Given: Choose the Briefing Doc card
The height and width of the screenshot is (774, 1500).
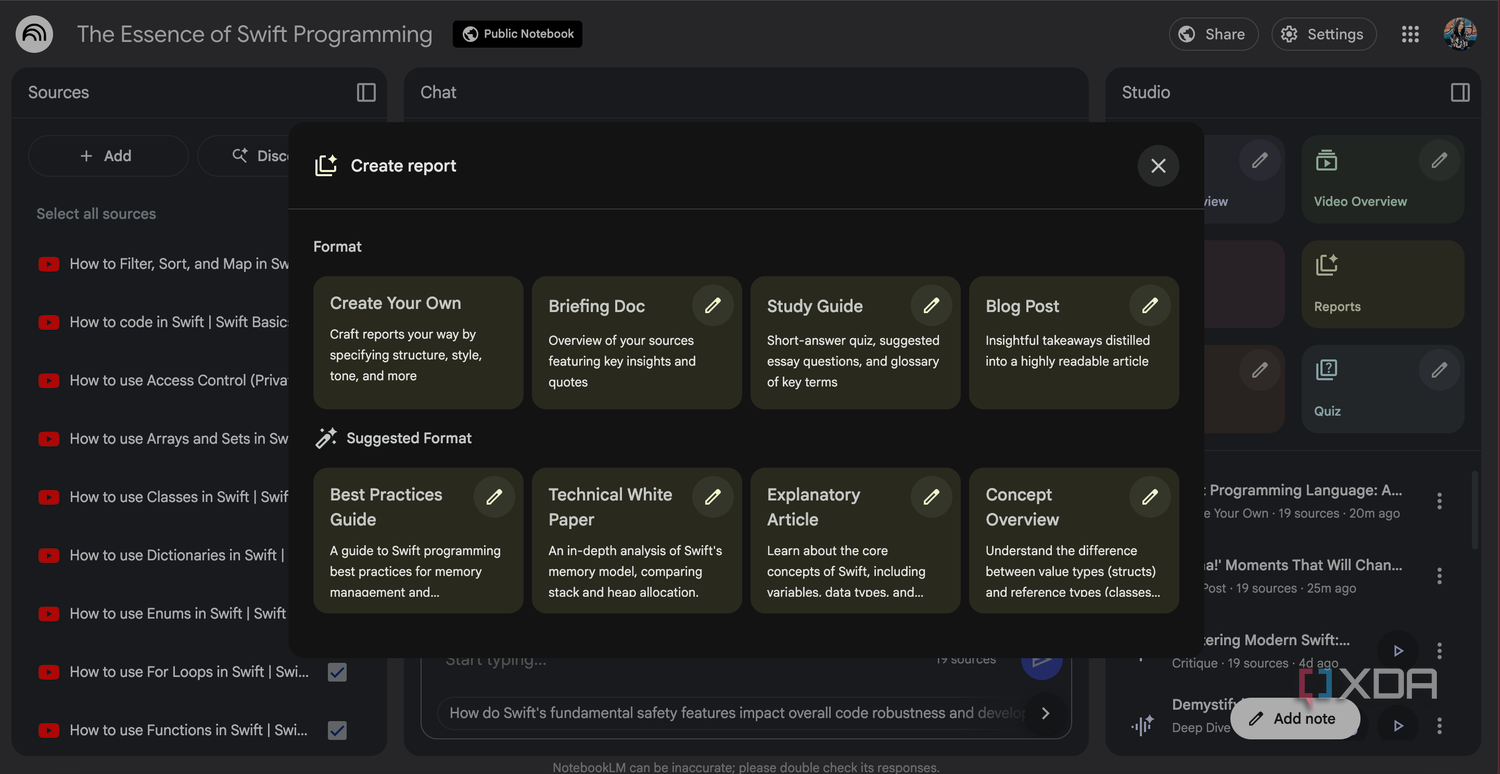Looking at the screenshot, I should pos(637,343).
